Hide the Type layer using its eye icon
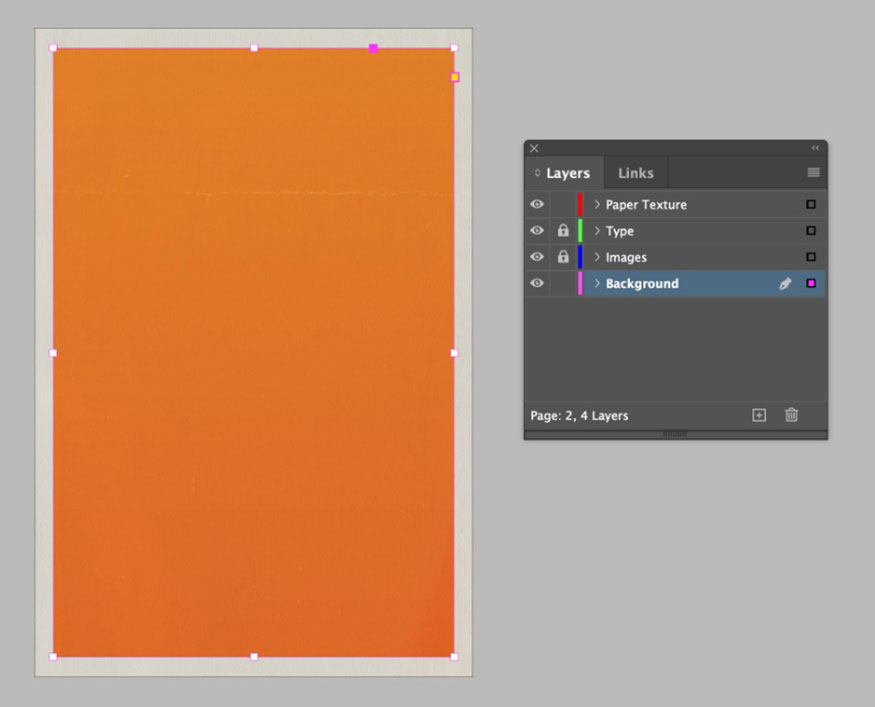 (537, 230)
